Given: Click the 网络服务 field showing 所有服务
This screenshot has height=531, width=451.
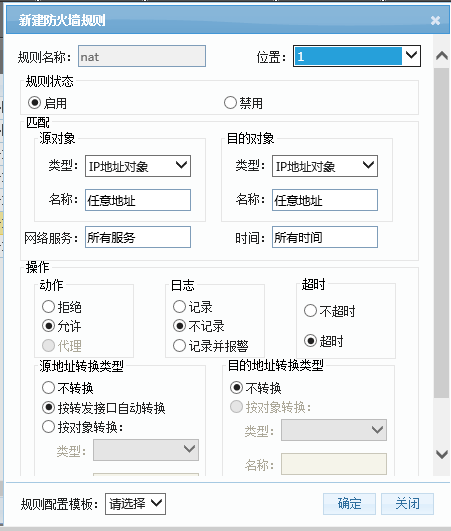Looking at the screenshot, I should click(x=138, y=237).
